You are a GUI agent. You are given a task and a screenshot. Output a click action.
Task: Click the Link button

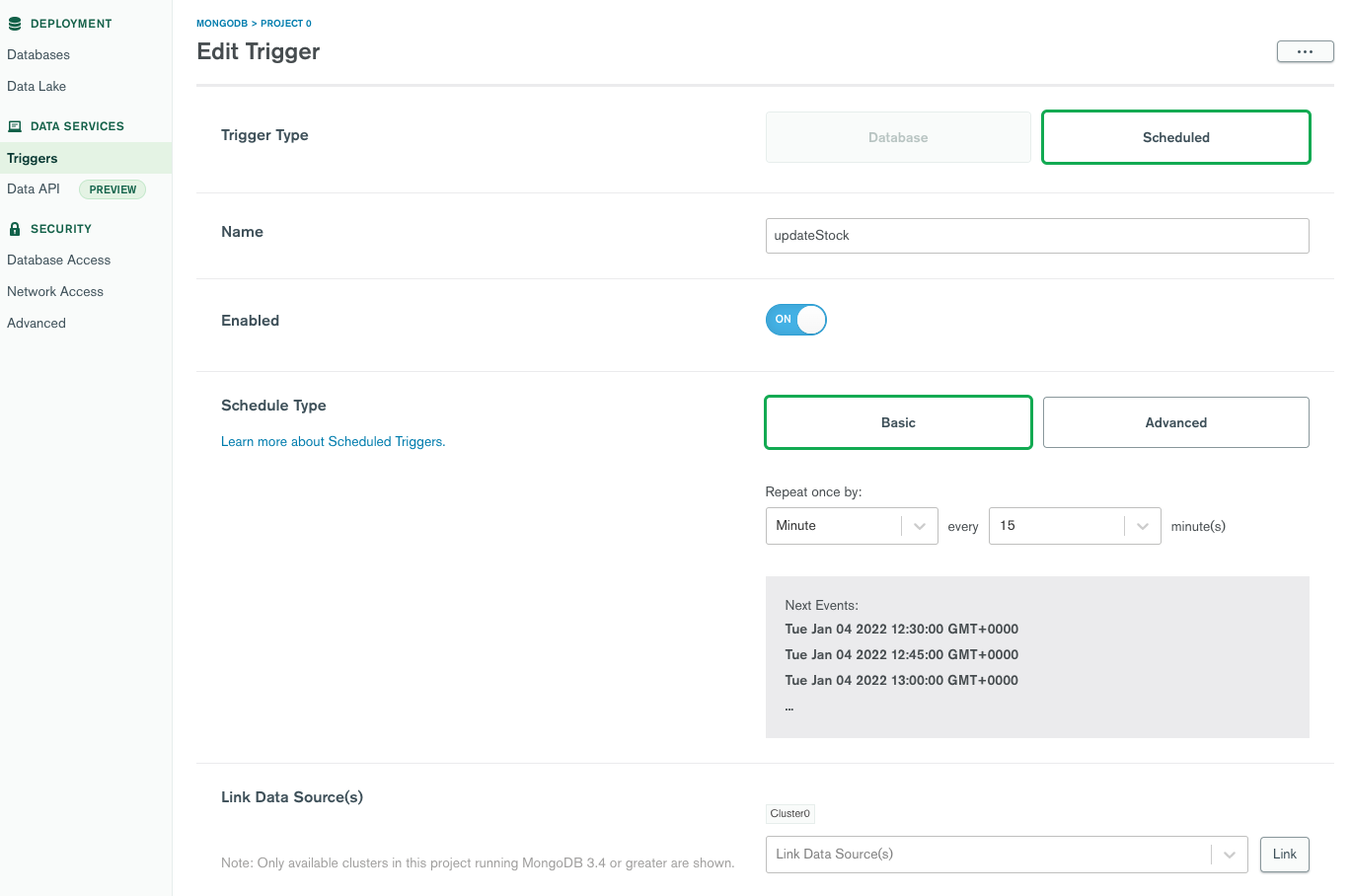point(1285,855)
